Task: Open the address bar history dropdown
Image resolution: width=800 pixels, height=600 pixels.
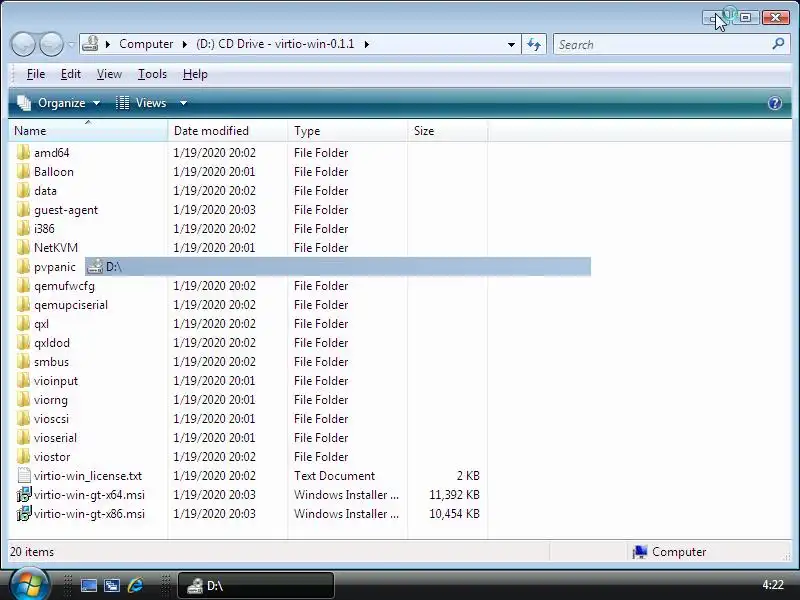Action: pos(511,45)
